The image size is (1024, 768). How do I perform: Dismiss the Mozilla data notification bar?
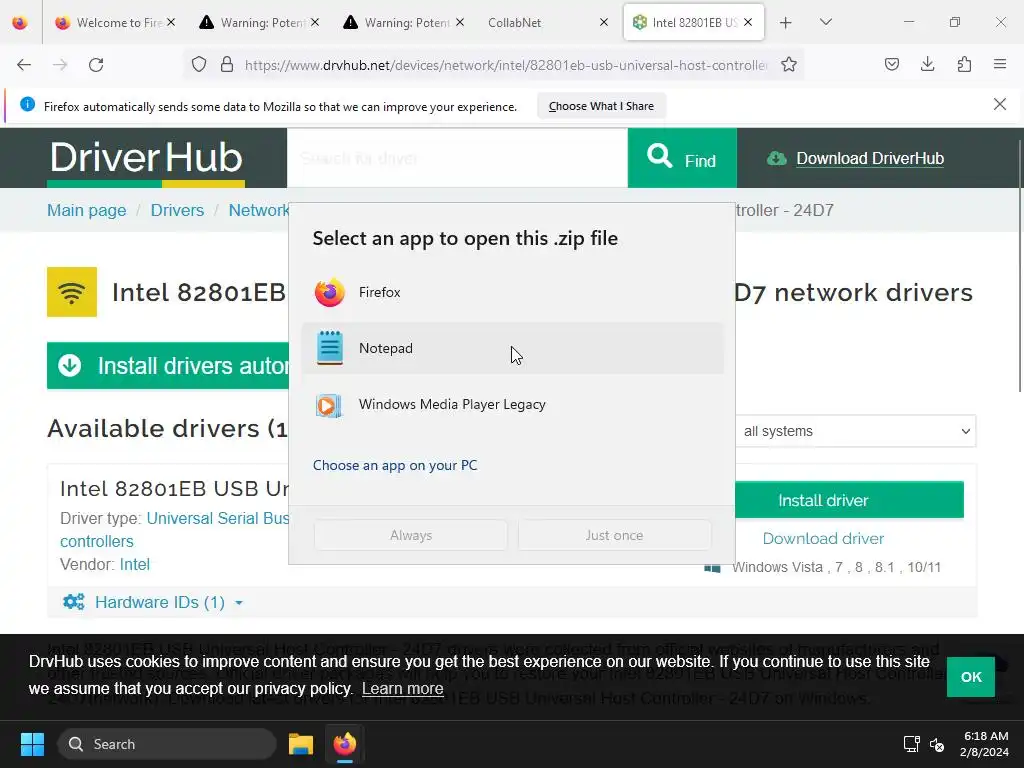pyautogui.click(x=1000, y=104)
